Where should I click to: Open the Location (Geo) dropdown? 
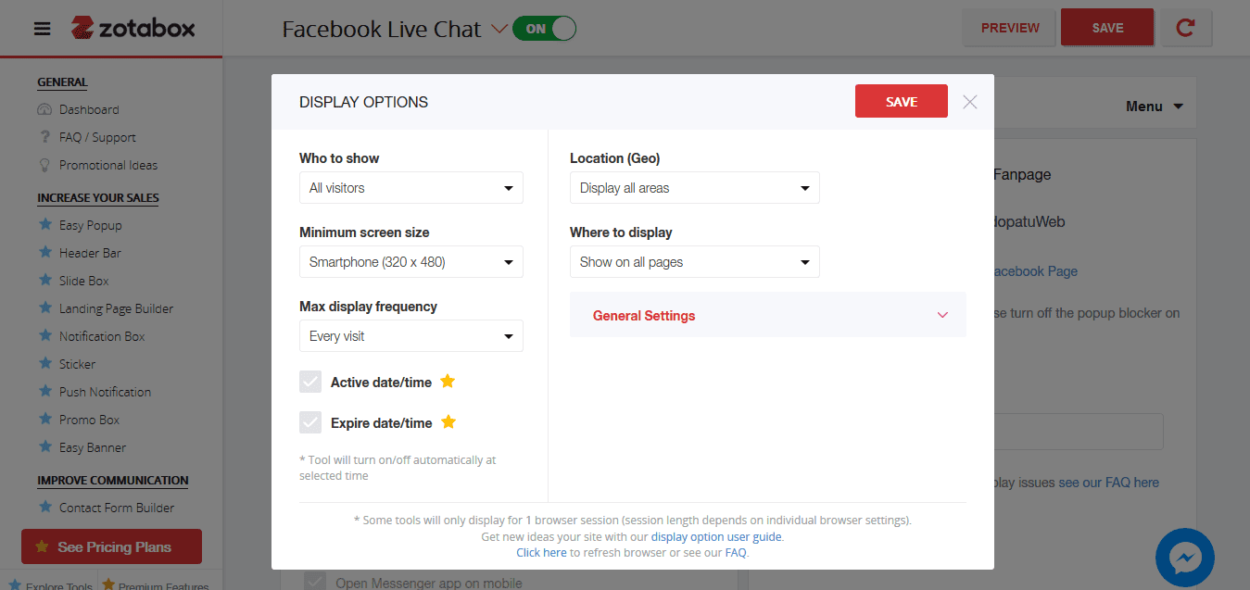695,188
